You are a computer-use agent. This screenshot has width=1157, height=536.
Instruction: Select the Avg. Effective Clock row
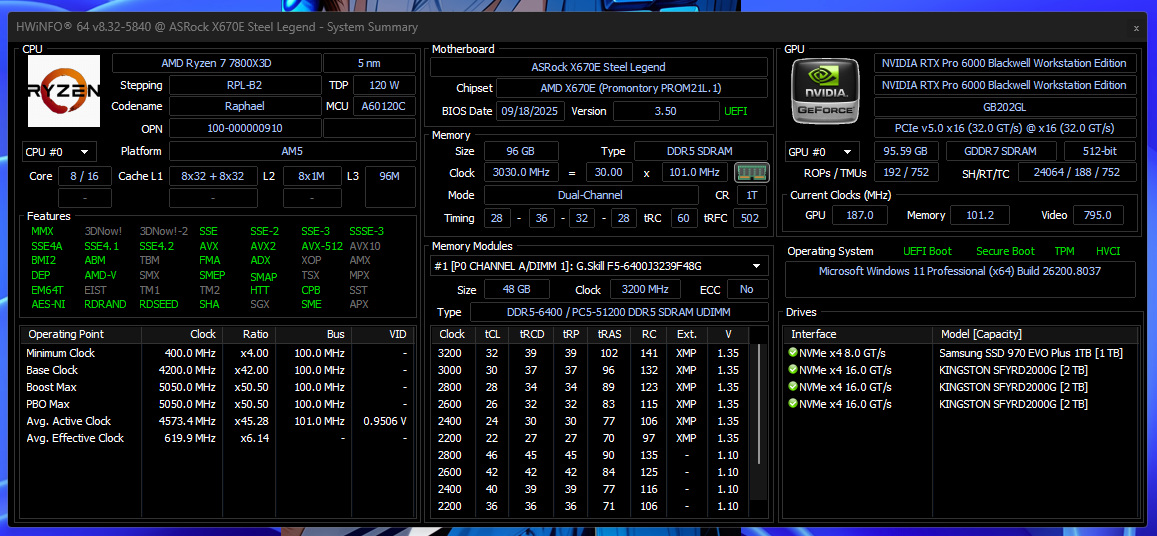(218, 438)
